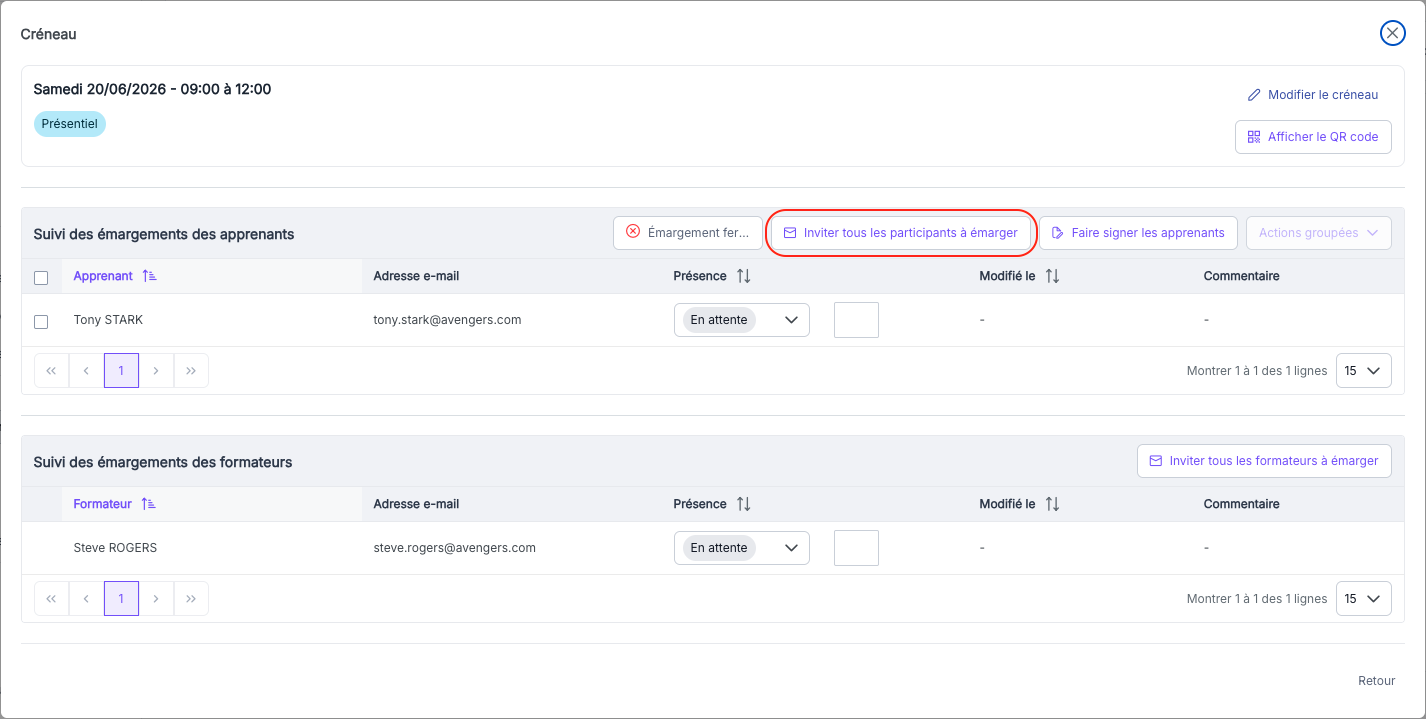Go to first page of trainers table
The height and width of the screenshot is (719, 1426).
pyautogui.click(x=51, y=598)
